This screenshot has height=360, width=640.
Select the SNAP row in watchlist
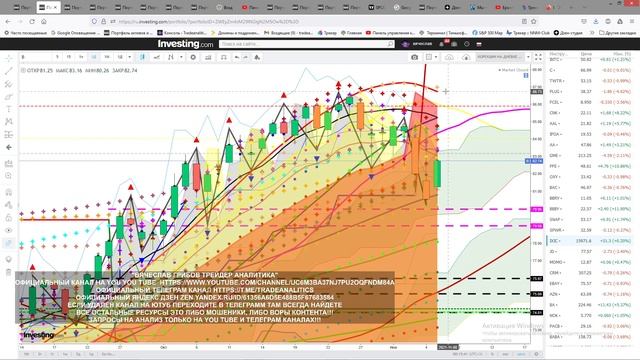pyautogui.click(x=590, y=220)
